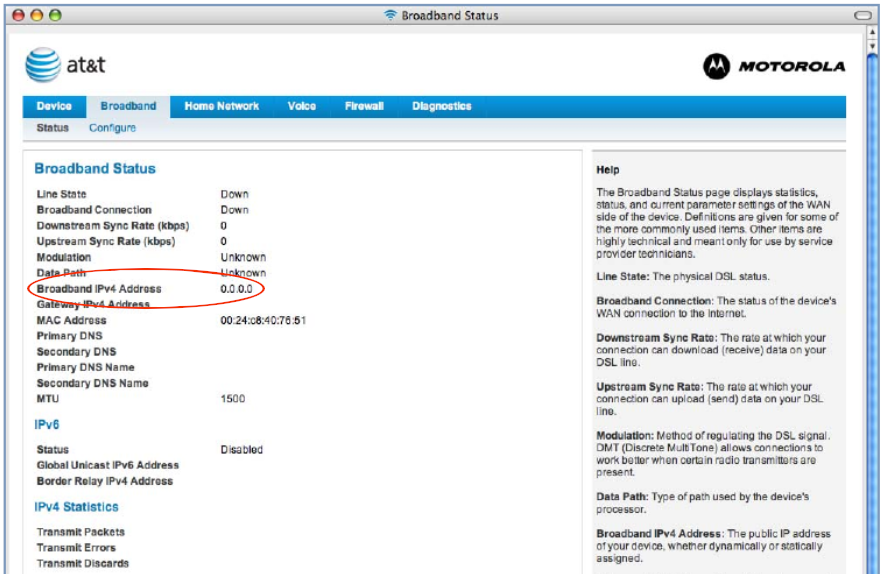Click the MAC Address value
This screenshot has height=574, width=884.
263,321
